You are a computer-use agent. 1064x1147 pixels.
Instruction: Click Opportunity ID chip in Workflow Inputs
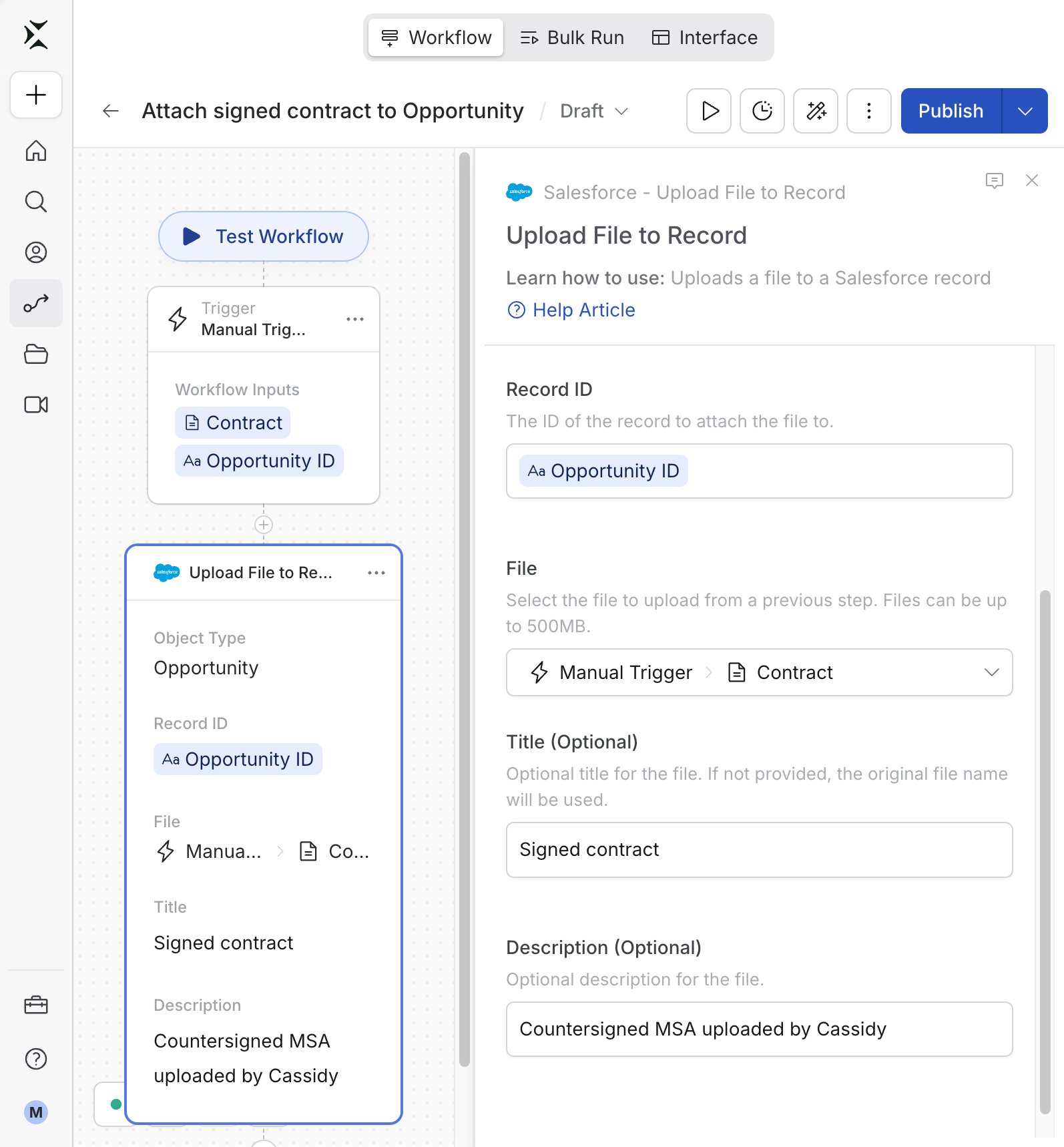[x=259, y=461]
